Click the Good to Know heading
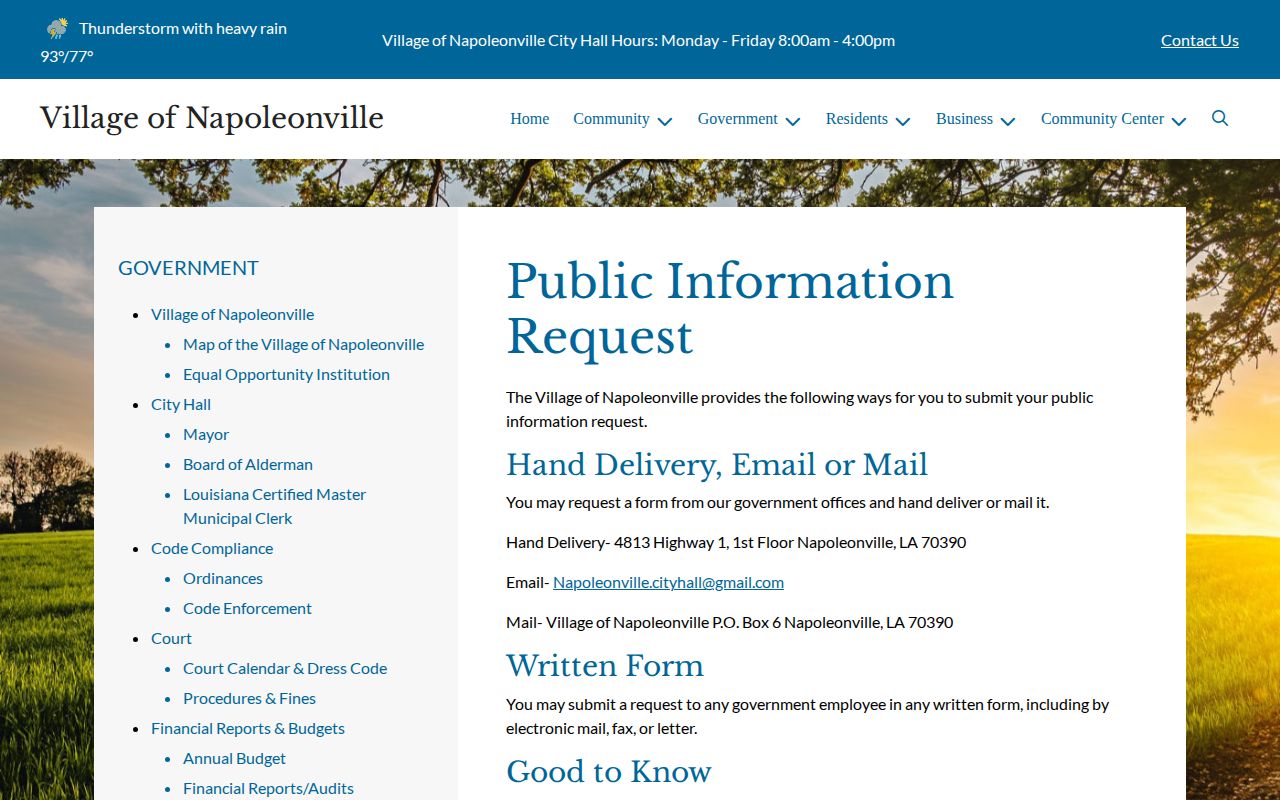Image resolution: width=1280 pixels, height=800 pixels. point(609,772)
